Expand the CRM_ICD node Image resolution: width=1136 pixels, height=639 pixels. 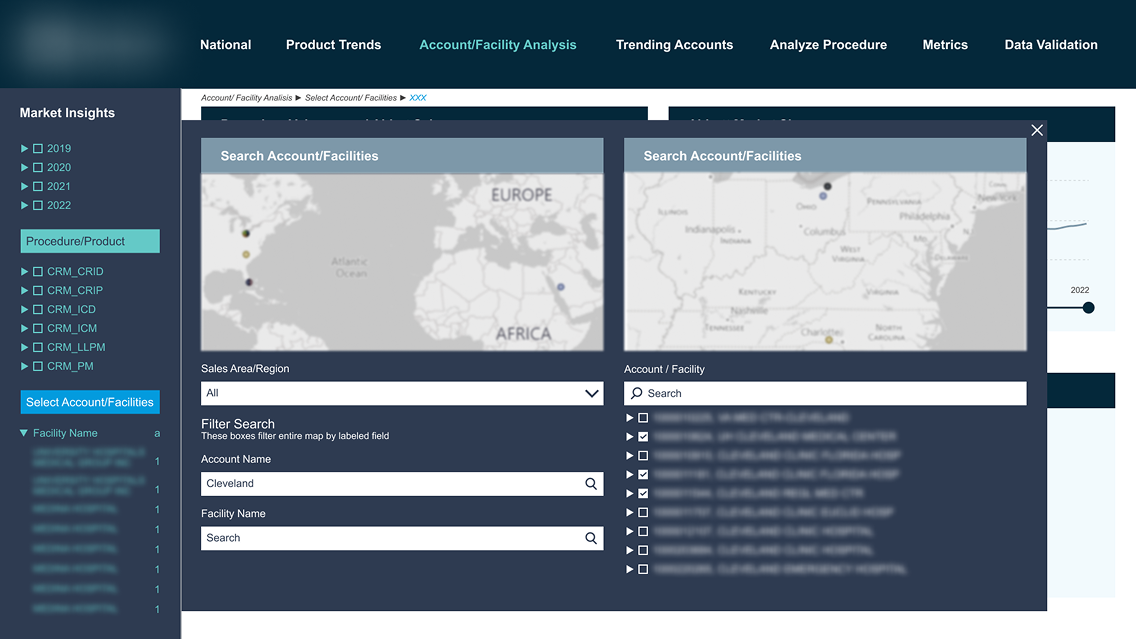point(24,309)
